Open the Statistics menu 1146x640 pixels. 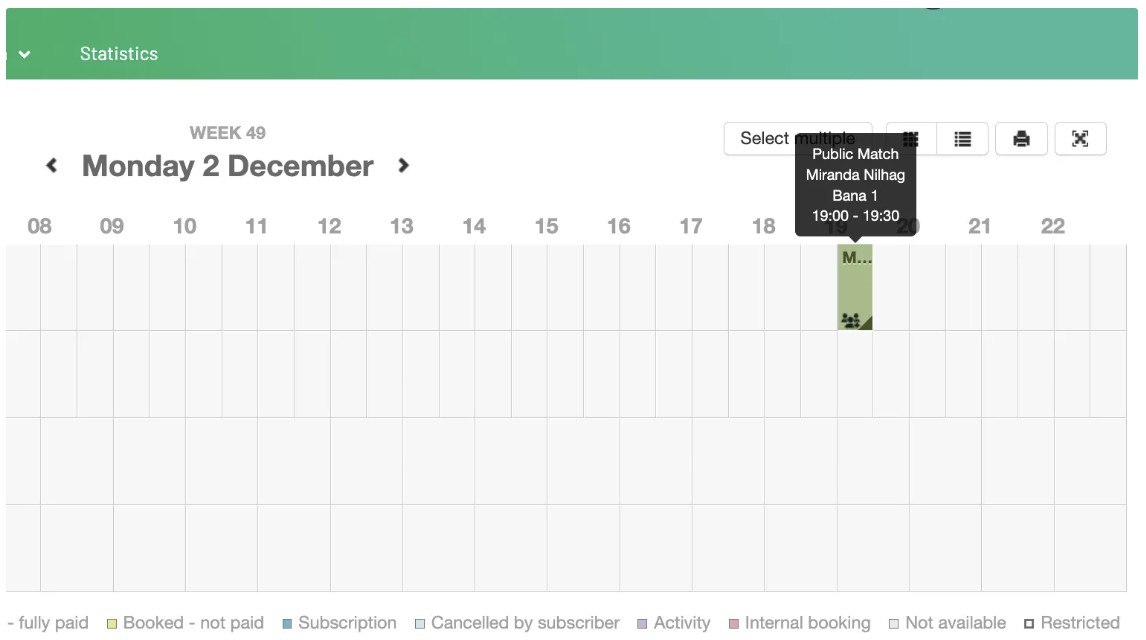pos(119,54)
